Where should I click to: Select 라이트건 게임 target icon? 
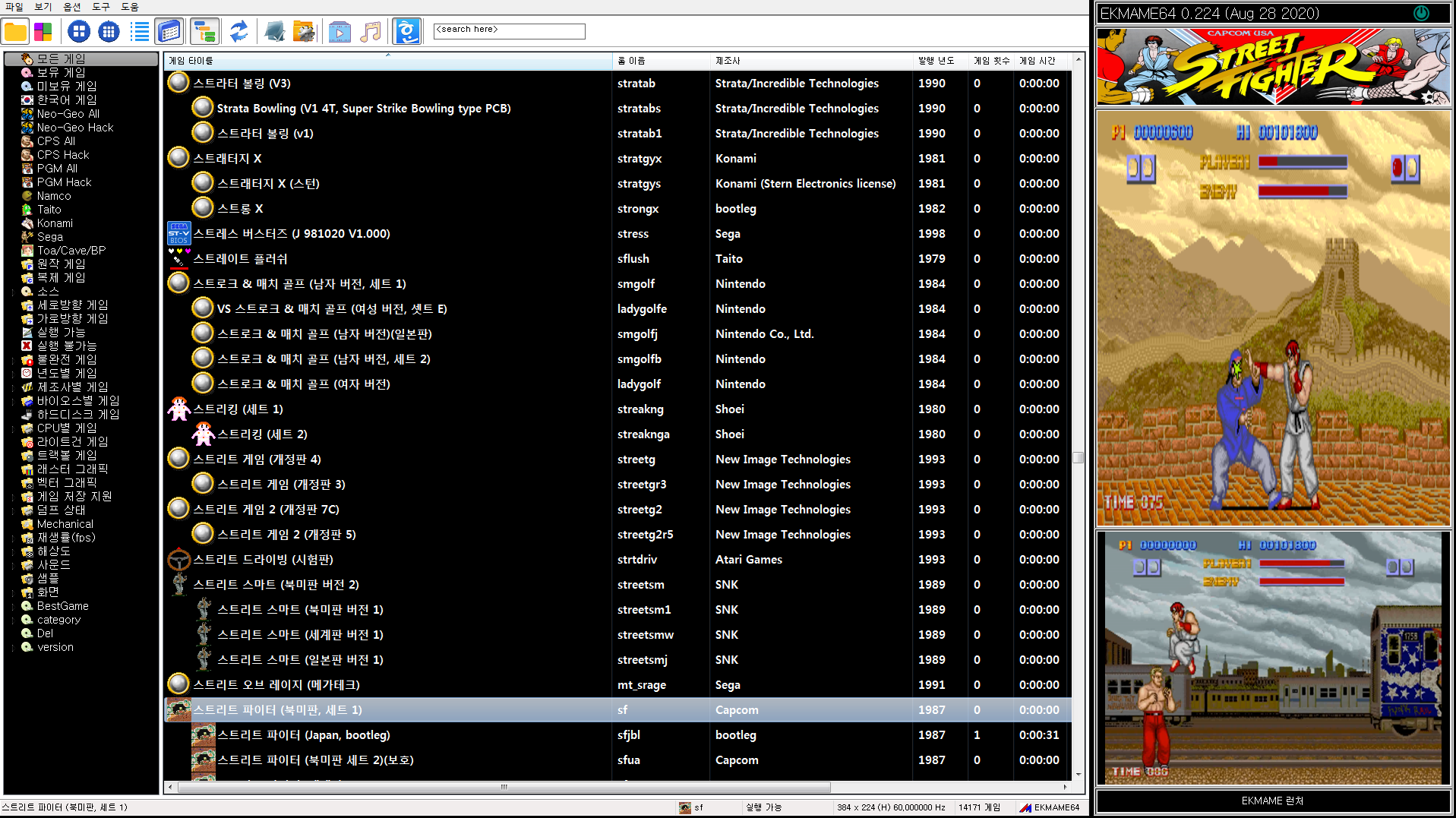point(27,441)
